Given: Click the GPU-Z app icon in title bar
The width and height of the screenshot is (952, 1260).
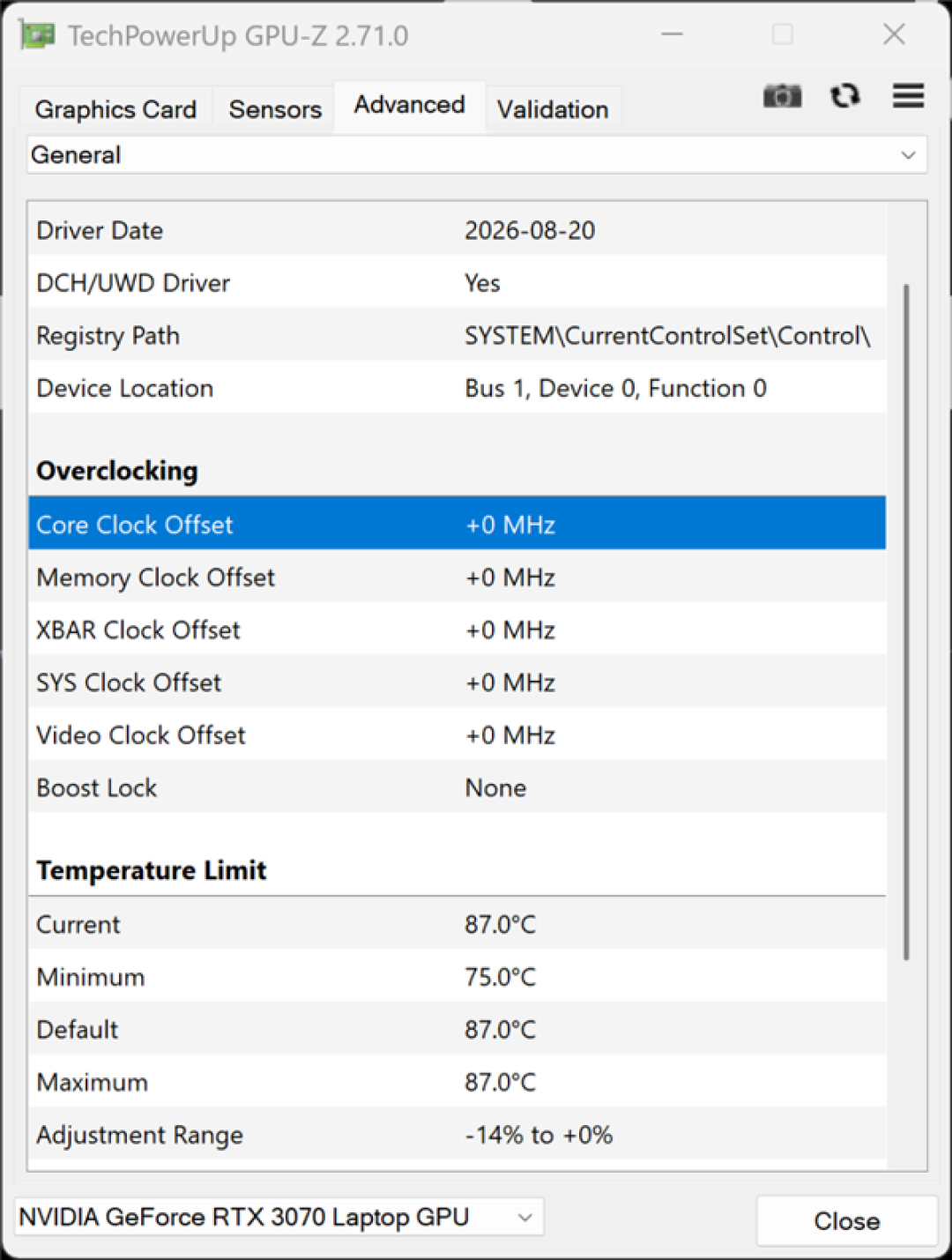Looking at the screenshot, I should 37,35.
